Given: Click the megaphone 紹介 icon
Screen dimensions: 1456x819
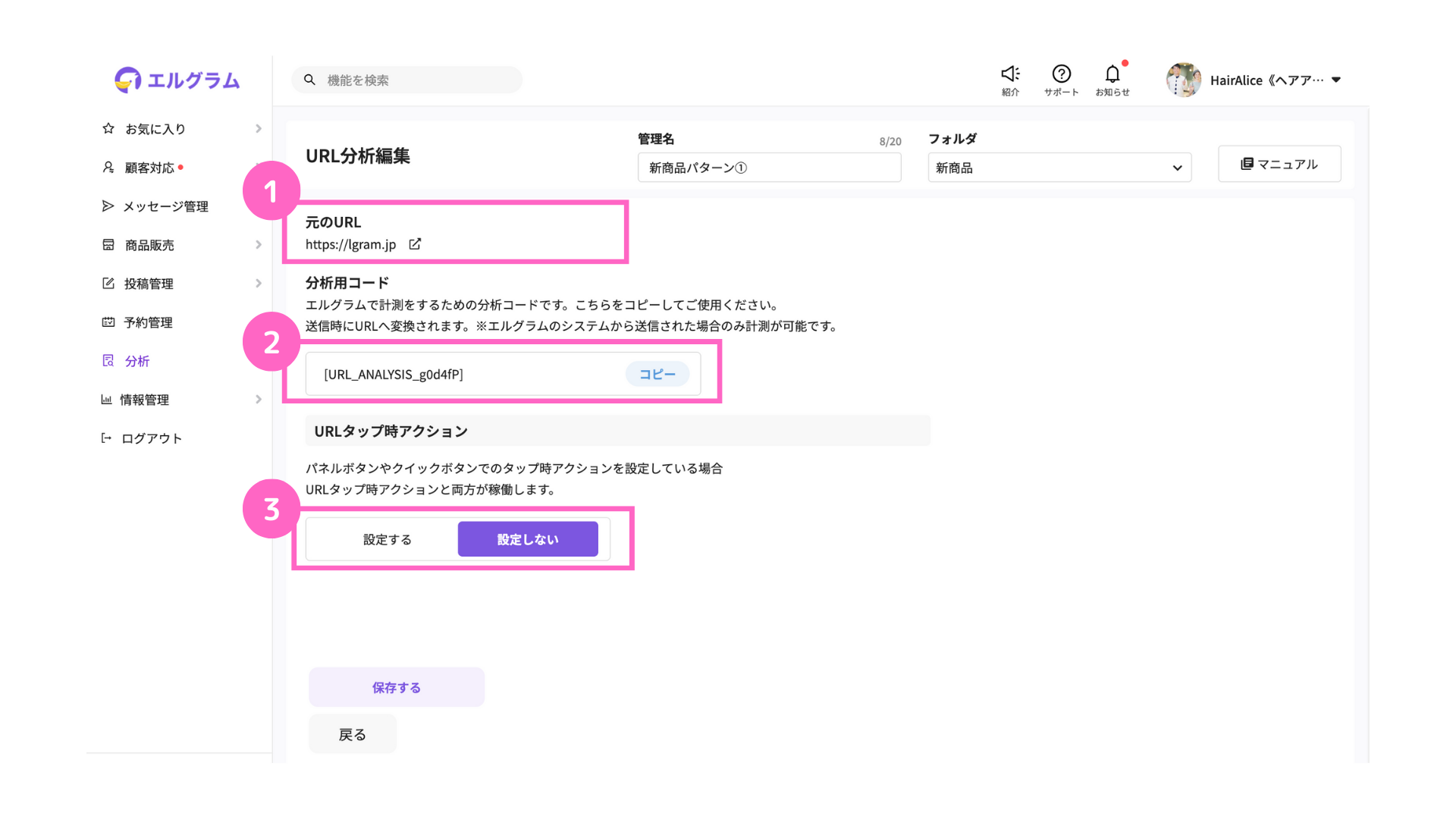Looking at the screenshot, I should [x=1010, y=74].
